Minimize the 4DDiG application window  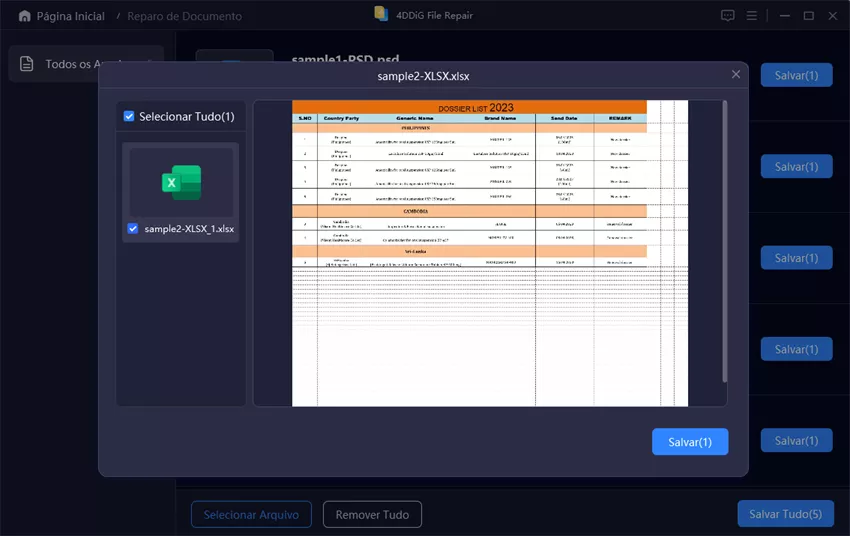tap(782, 16)
